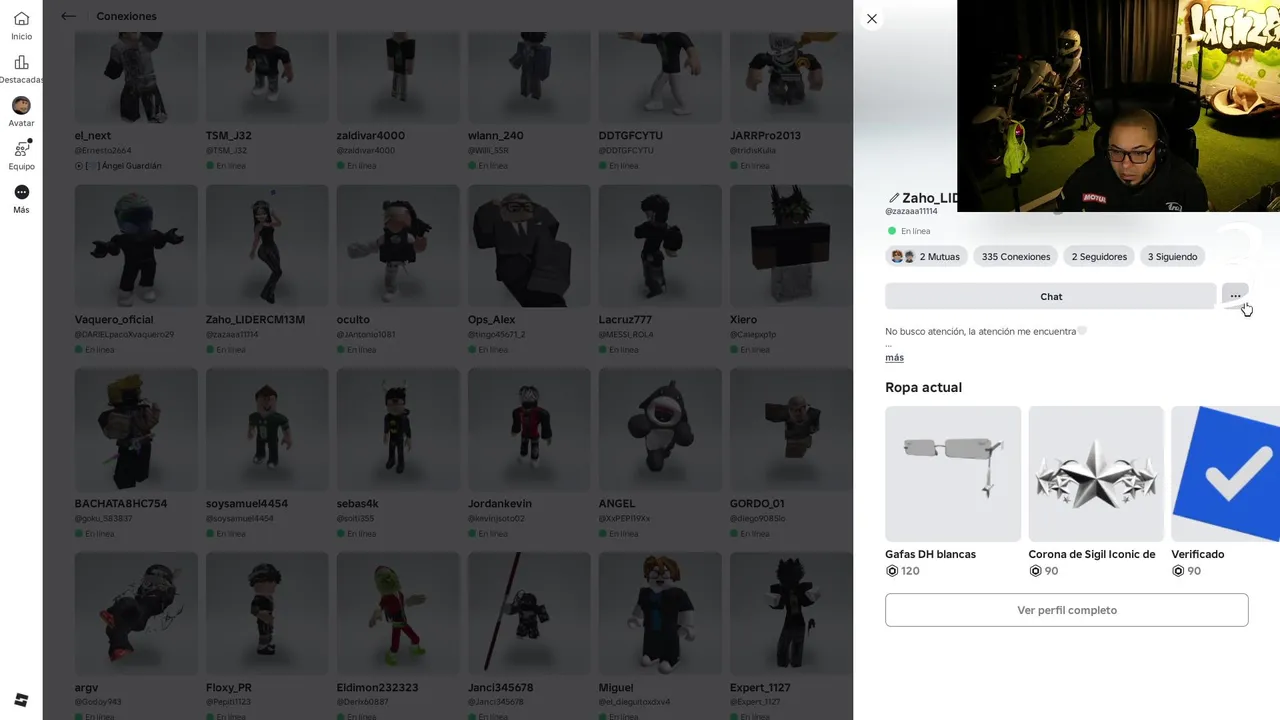Show the 2 Seguidores list
This screenshot has width=1280, height=720.
tap(1099, 257)
